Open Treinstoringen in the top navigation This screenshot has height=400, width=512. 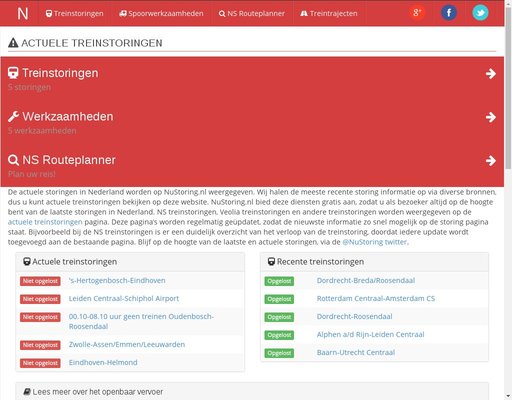[x=75, y=13]
